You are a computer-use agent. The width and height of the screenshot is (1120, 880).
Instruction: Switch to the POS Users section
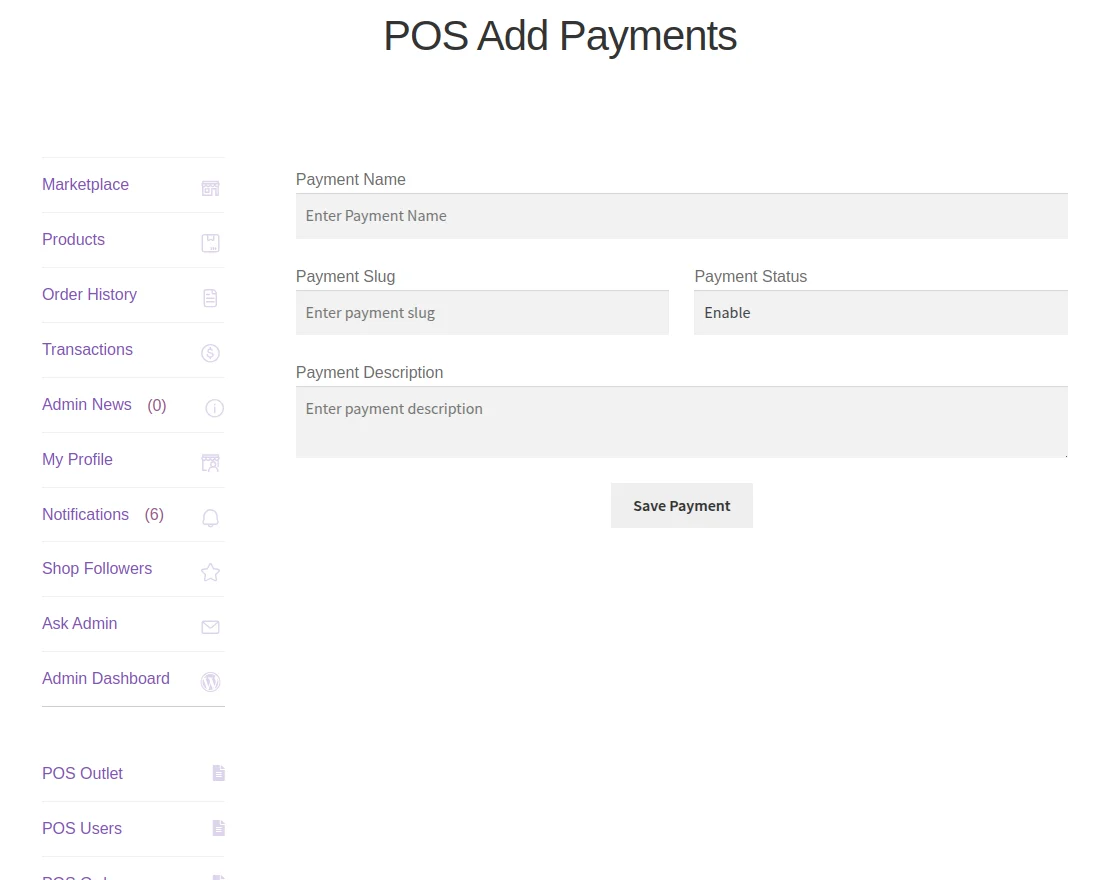(x=81, y=828)
